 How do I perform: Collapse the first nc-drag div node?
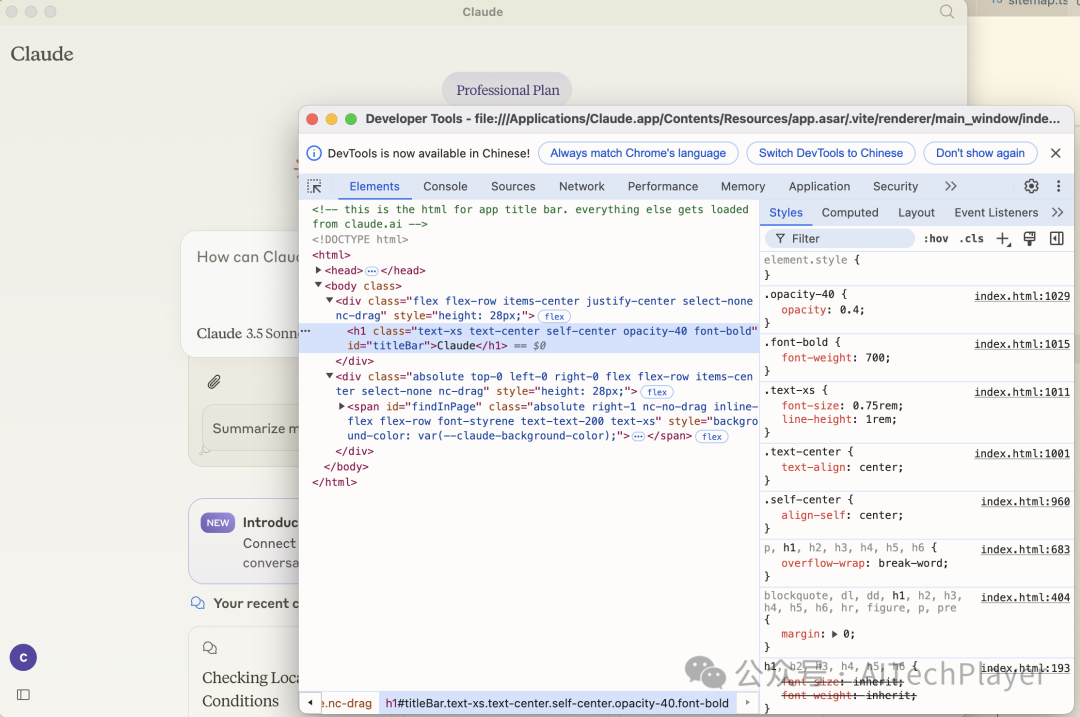click(329, 300)
